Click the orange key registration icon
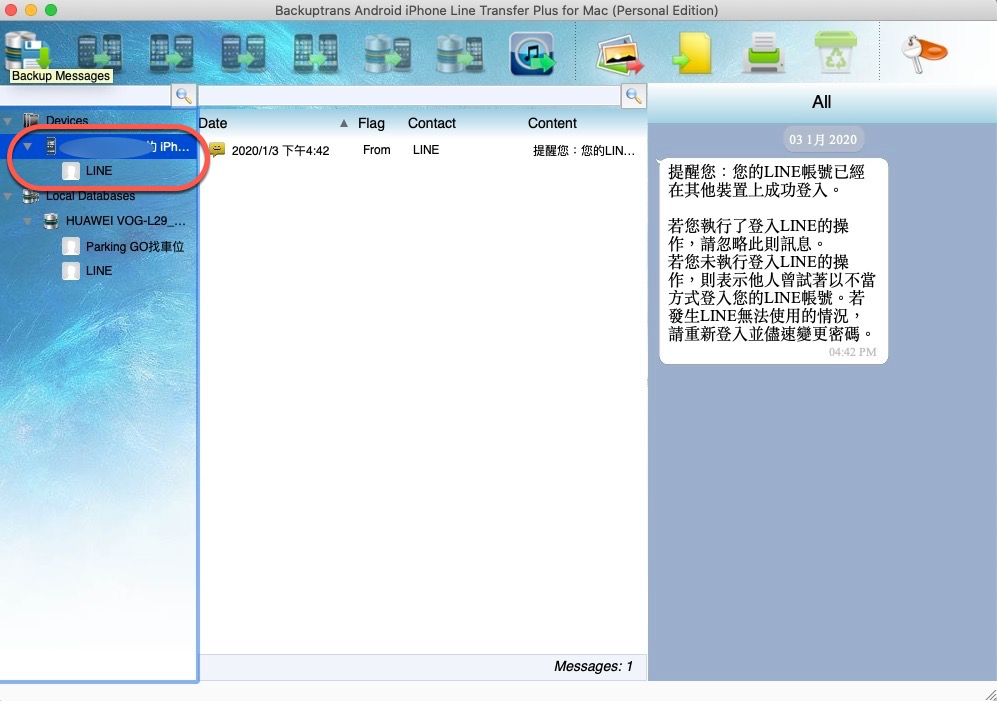The width and height of the screenshot is (997, 701). click(924, 53)
